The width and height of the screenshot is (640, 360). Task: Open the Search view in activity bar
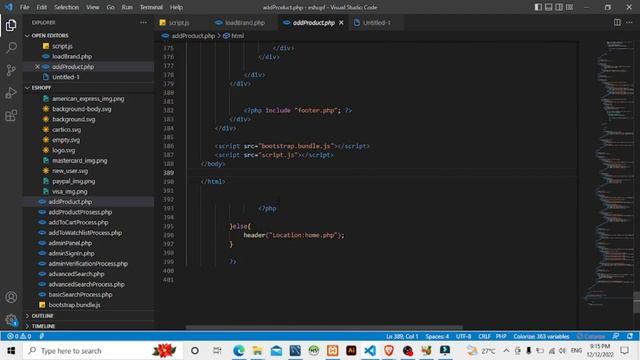point(11,48)
